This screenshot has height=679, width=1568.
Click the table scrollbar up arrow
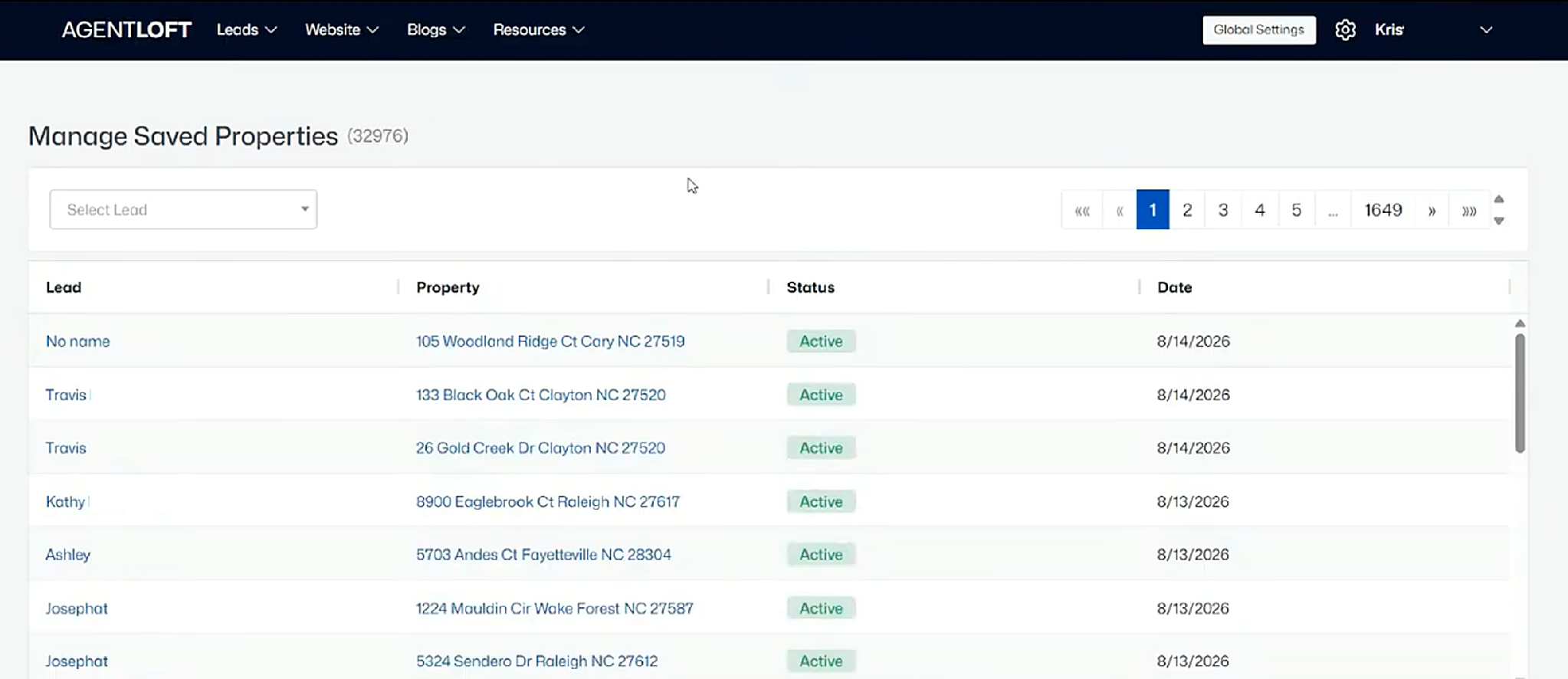(1520, 323)
